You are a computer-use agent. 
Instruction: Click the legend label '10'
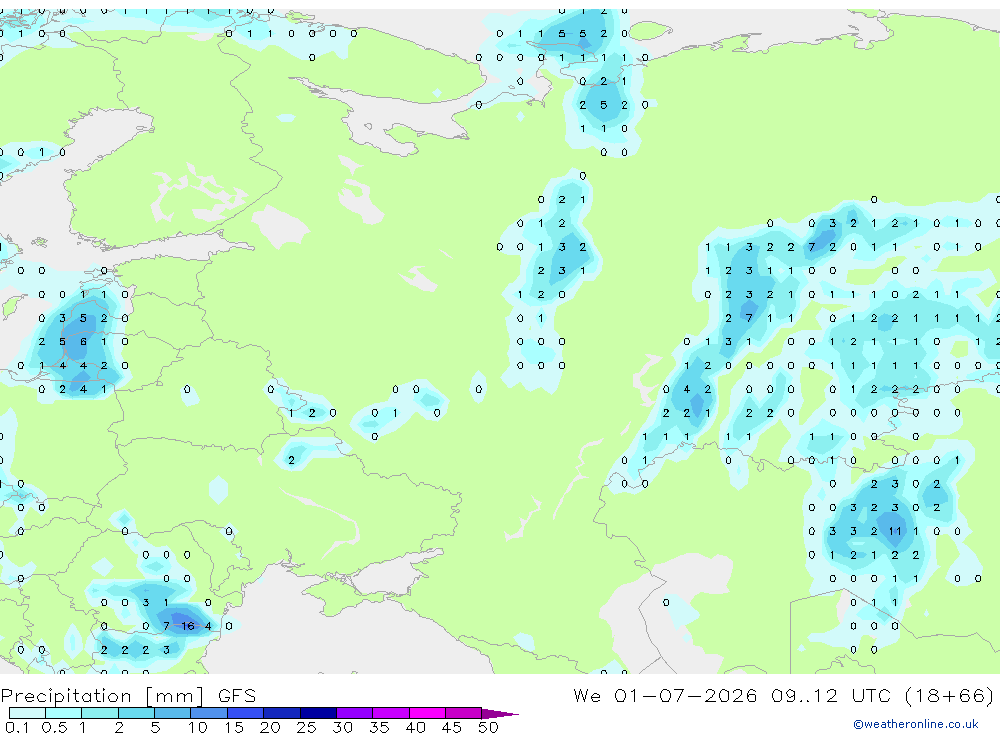tap(197, 727)
